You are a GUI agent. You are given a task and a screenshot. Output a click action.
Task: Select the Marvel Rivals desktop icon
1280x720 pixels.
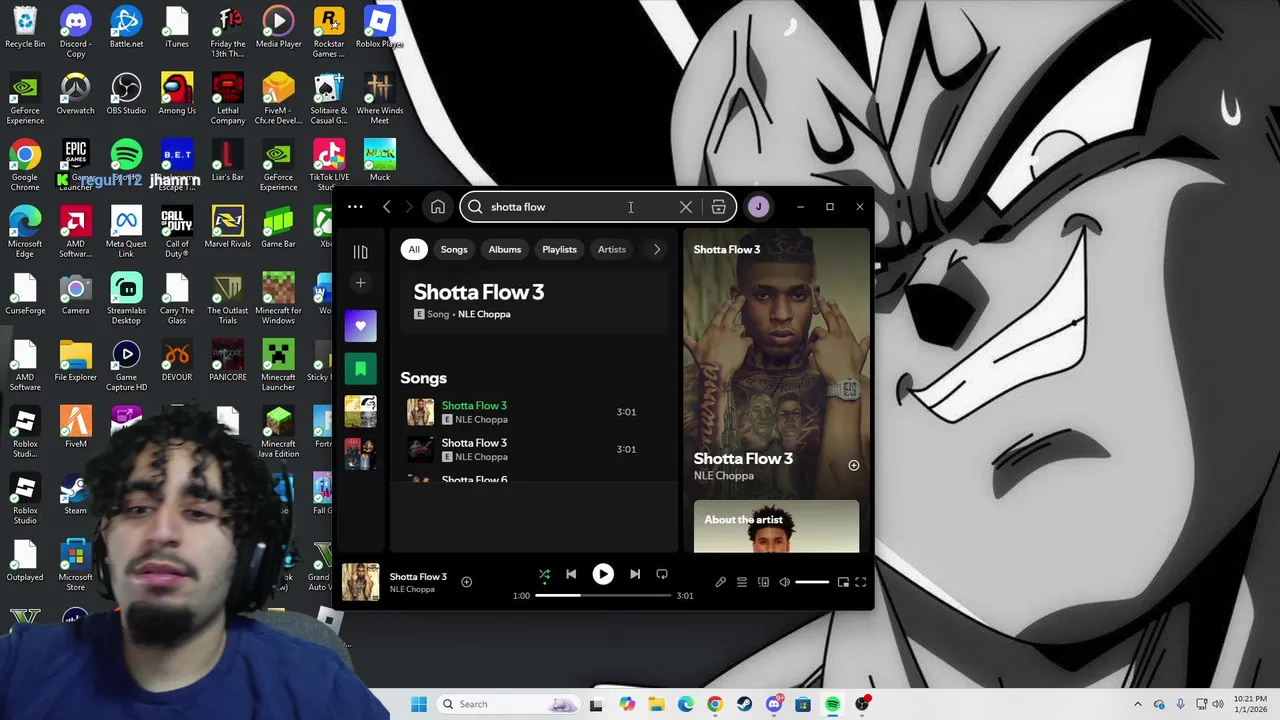(227, 227)
